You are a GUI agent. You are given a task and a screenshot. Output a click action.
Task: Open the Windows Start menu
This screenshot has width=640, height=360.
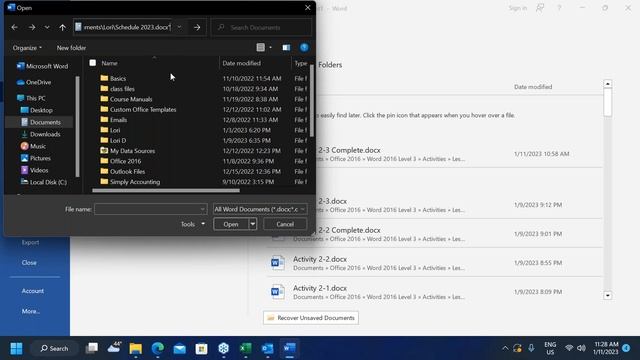pos(16,349)
